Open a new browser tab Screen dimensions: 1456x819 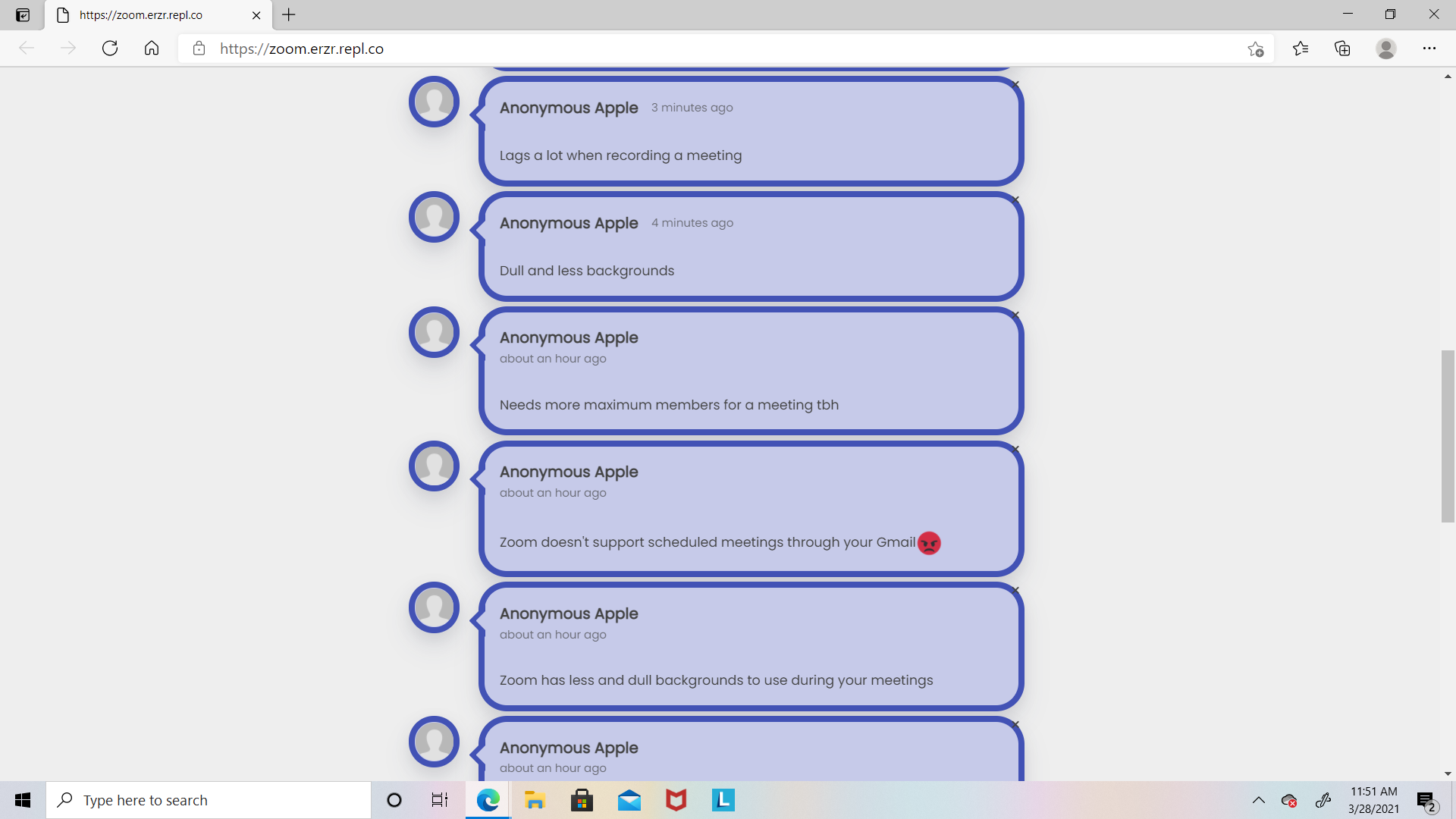point(289,14)
